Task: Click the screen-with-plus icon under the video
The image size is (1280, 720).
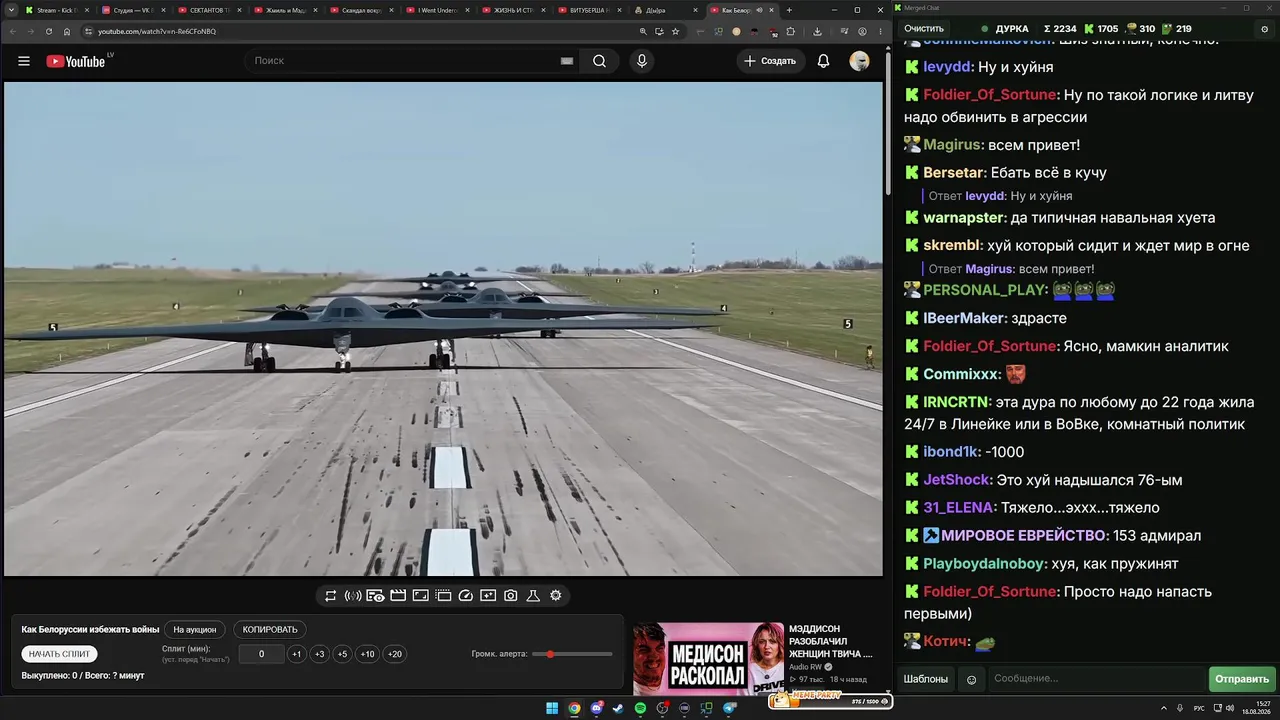Action: (488, 596)
